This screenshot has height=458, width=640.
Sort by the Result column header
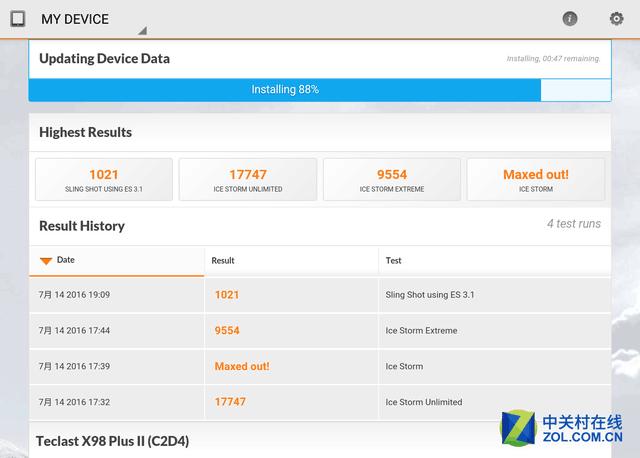tap(291, 260)
